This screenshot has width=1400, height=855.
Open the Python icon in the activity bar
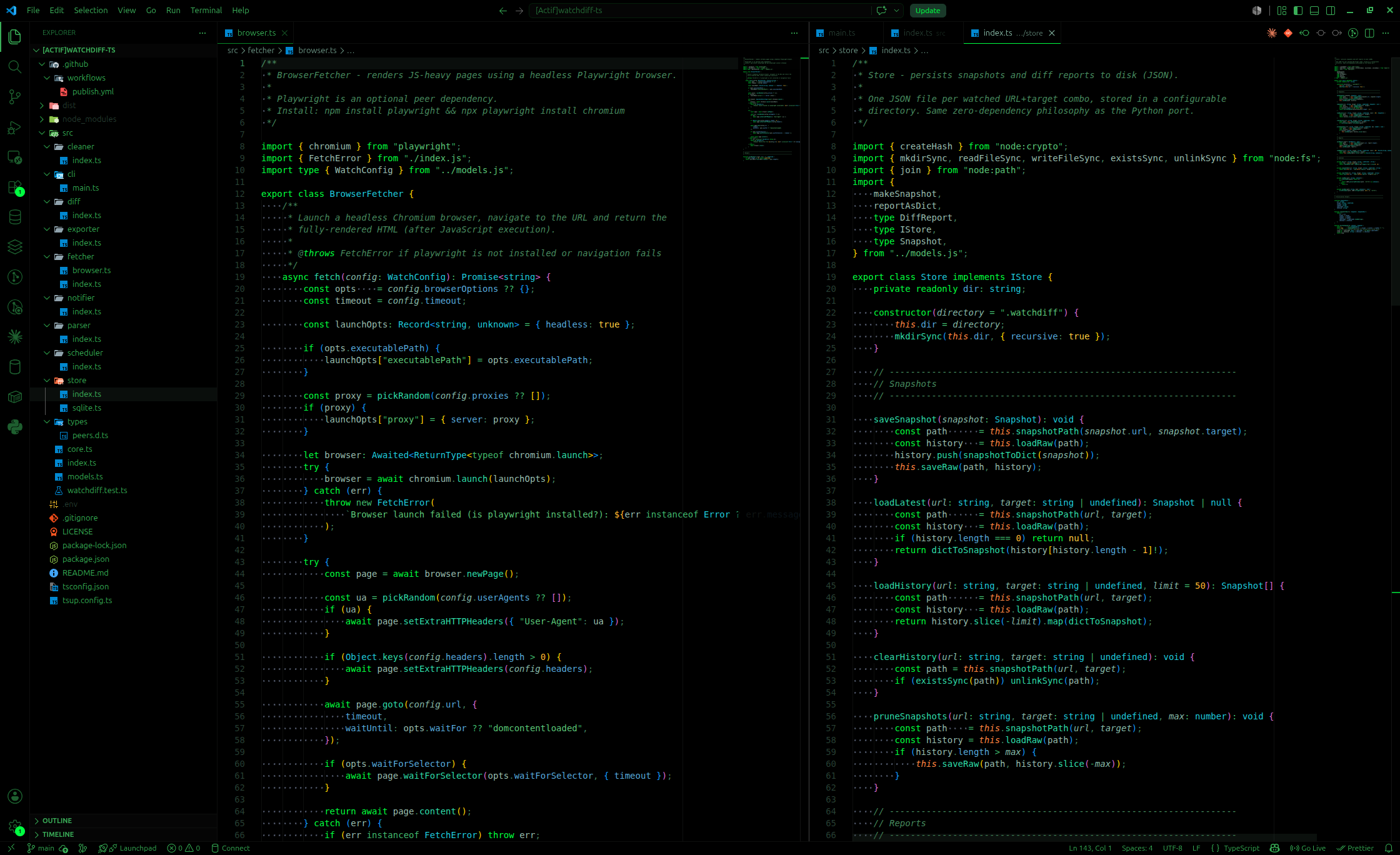tap(15, 427)
